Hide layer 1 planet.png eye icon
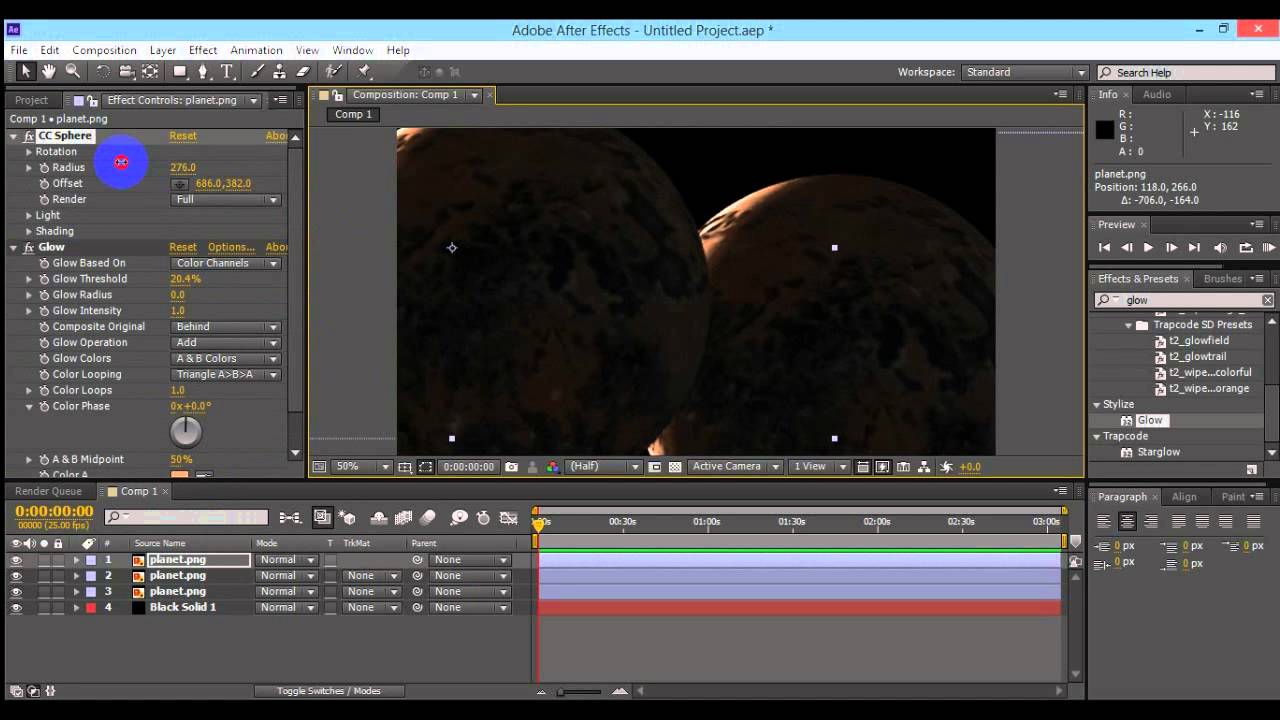Image resolution: width=1280 pixels, height=720 pixels. point(16,560)
